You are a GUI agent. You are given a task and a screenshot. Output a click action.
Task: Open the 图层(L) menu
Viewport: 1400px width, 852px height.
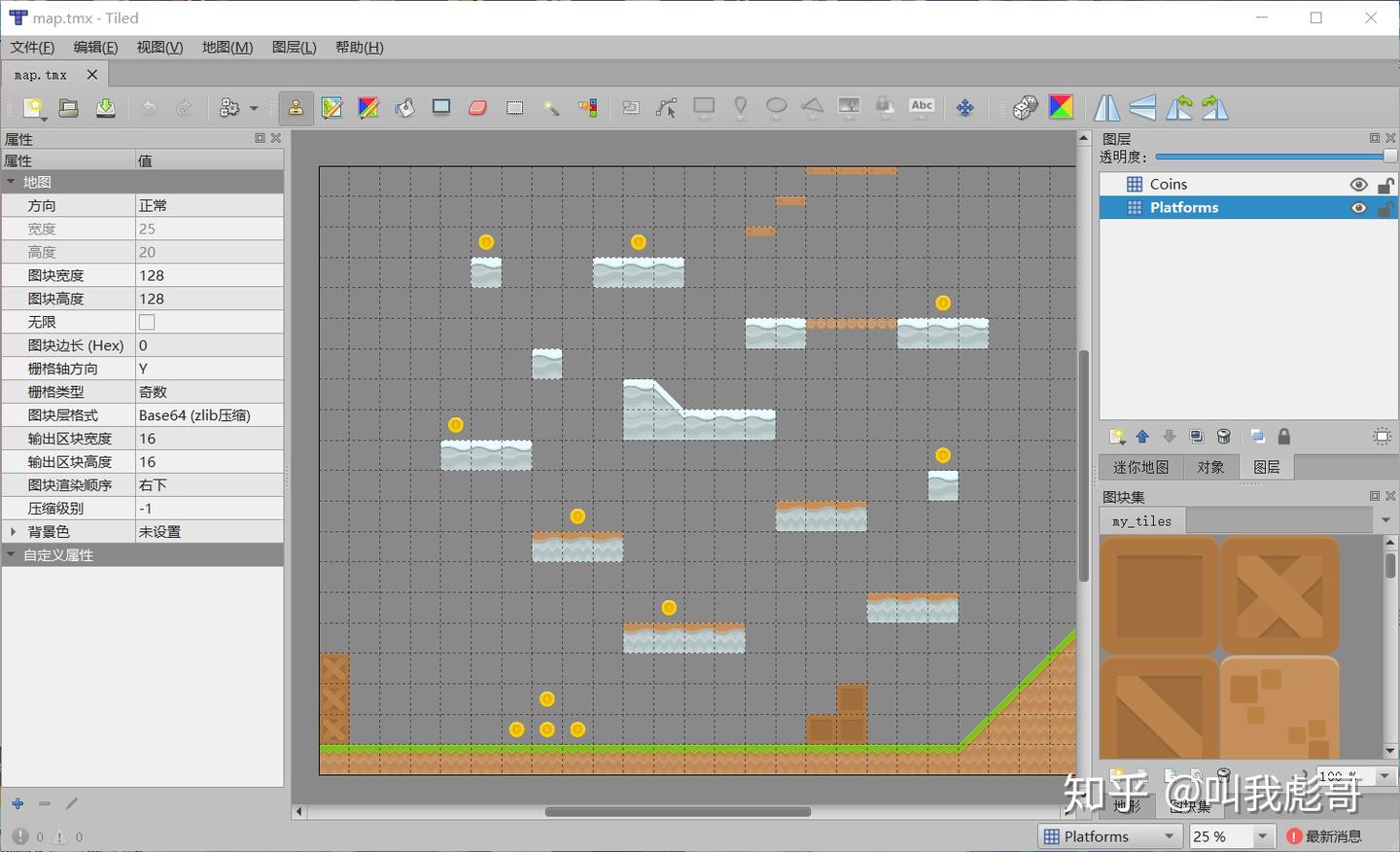click(295, 48)
